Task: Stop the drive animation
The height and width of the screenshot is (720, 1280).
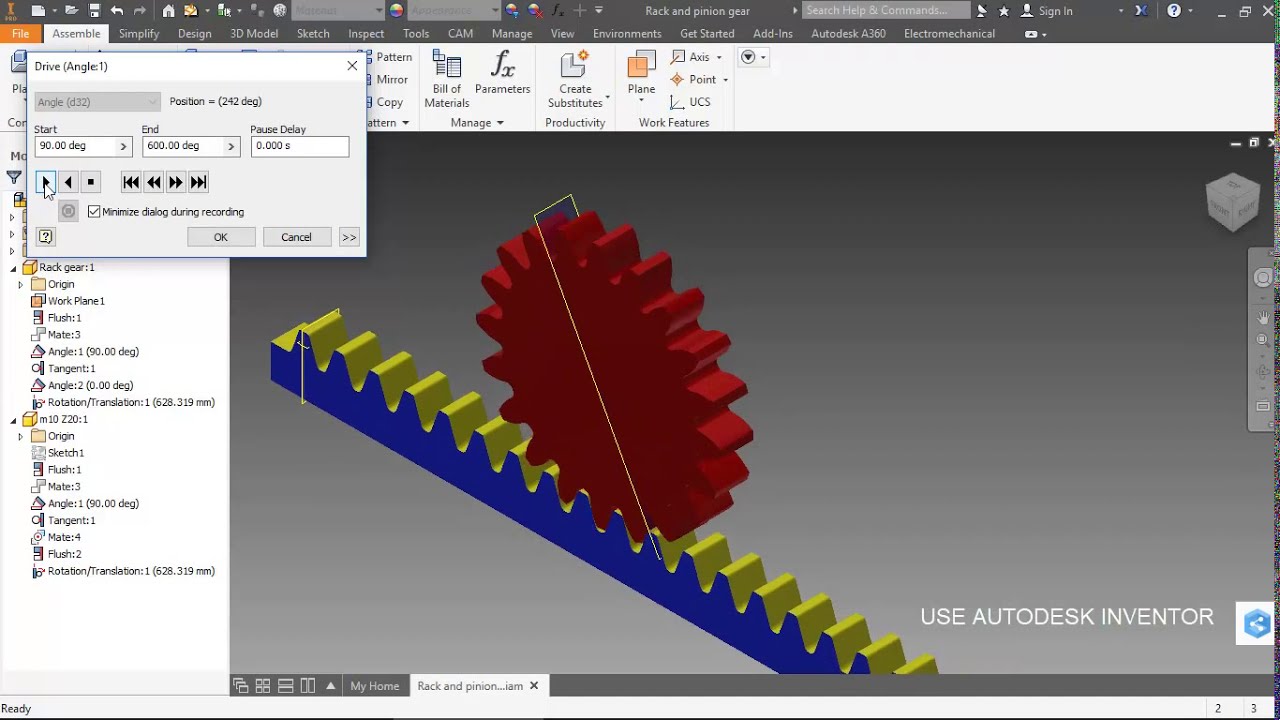Action: [x=91, y=182]
